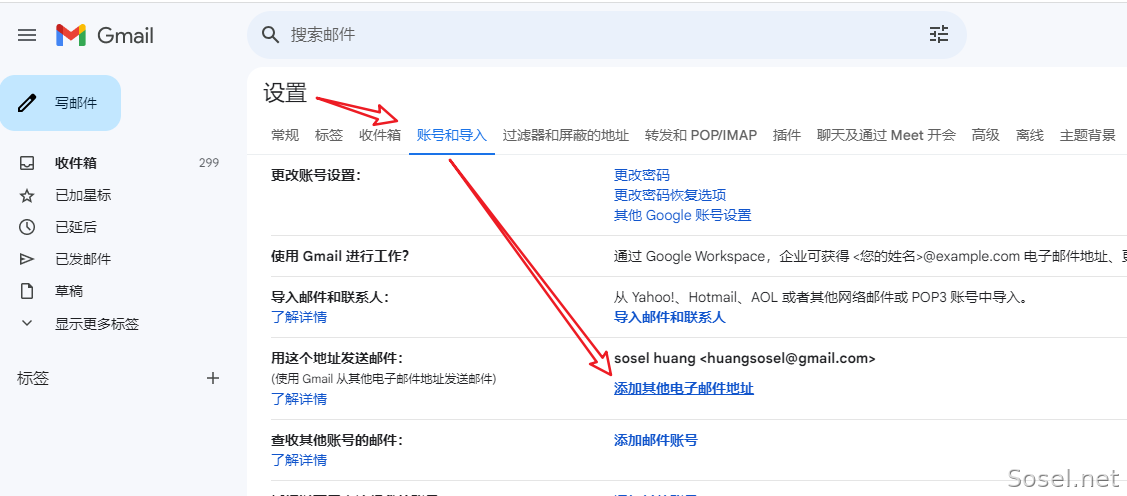Switch to 过滤器和屏蔽的地址 tab

(x=566, y=135)
